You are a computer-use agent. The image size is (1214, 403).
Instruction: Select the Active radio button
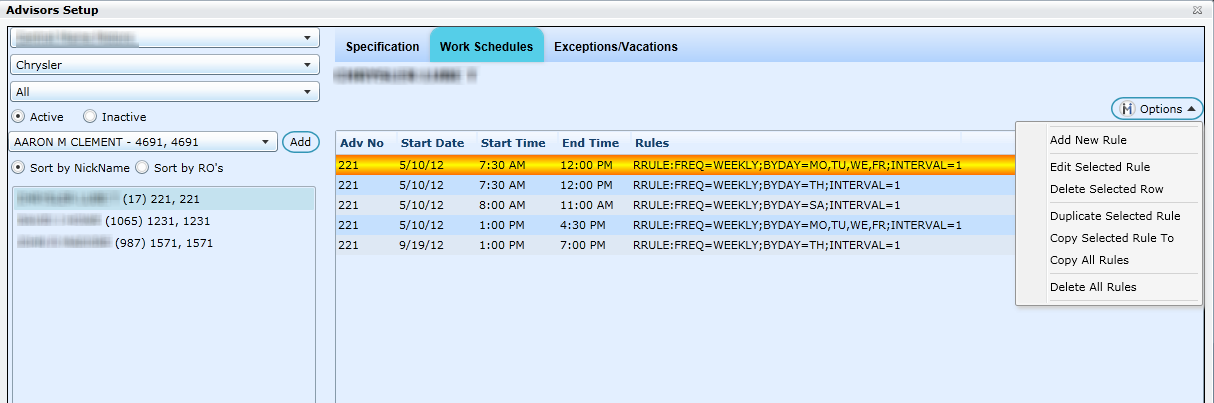[x=18, y=117]
